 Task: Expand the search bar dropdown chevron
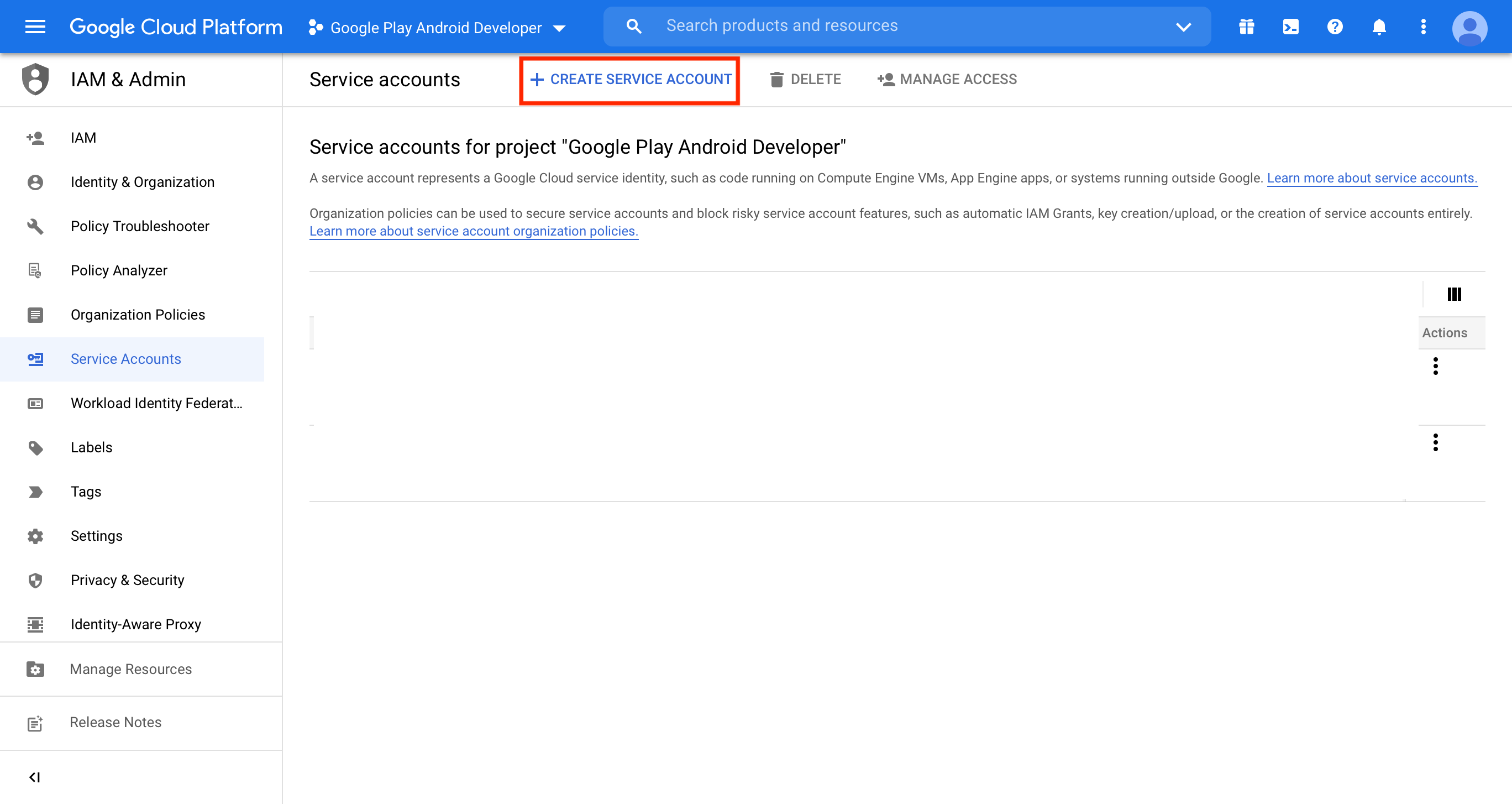[x=1183, y=27]
